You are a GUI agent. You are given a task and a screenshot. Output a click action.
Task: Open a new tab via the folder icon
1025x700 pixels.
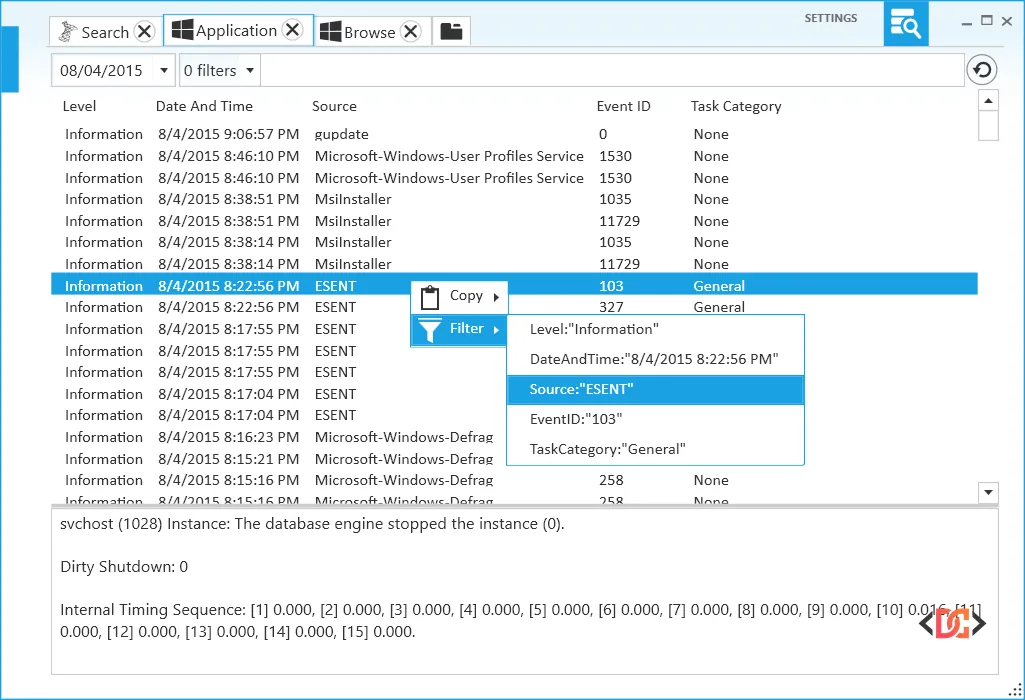click(x=451, y=30)
